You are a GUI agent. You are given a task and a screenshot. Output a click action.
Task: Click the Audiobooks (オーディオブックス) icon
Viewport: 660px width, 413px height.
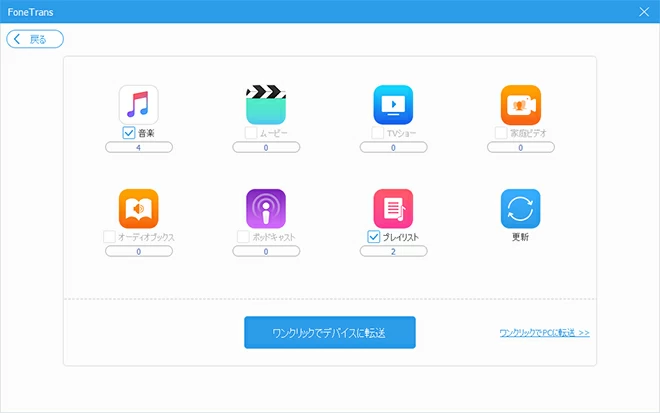coord(139,208)
